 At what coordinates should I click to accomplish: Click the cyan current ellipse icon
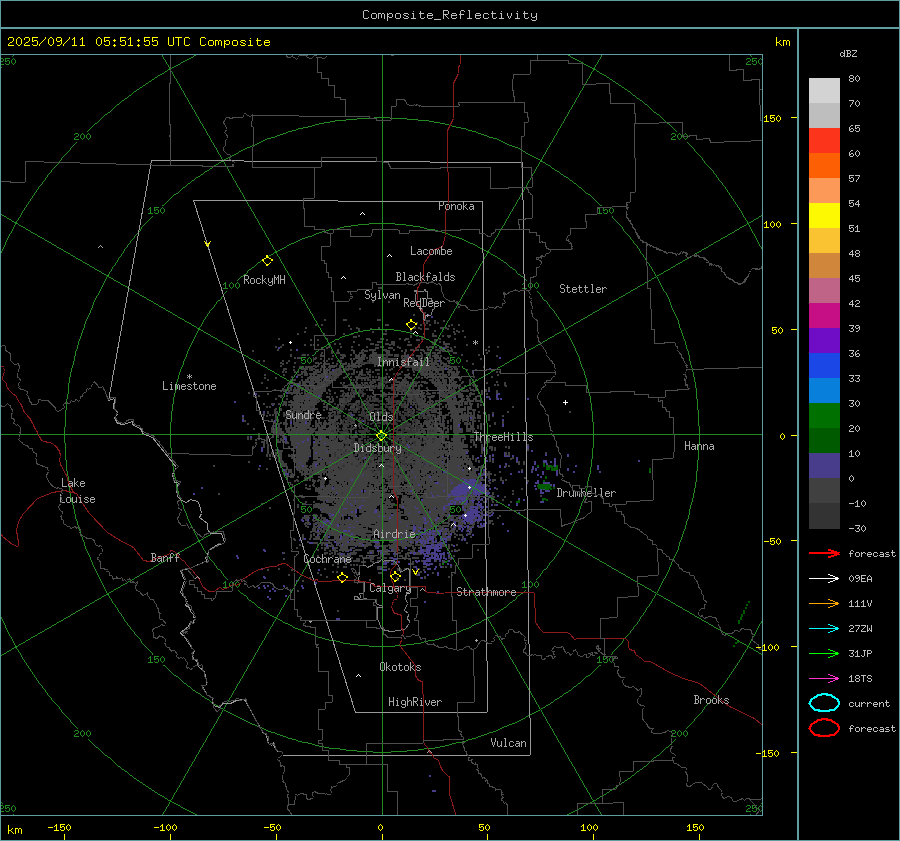(824, 703)
